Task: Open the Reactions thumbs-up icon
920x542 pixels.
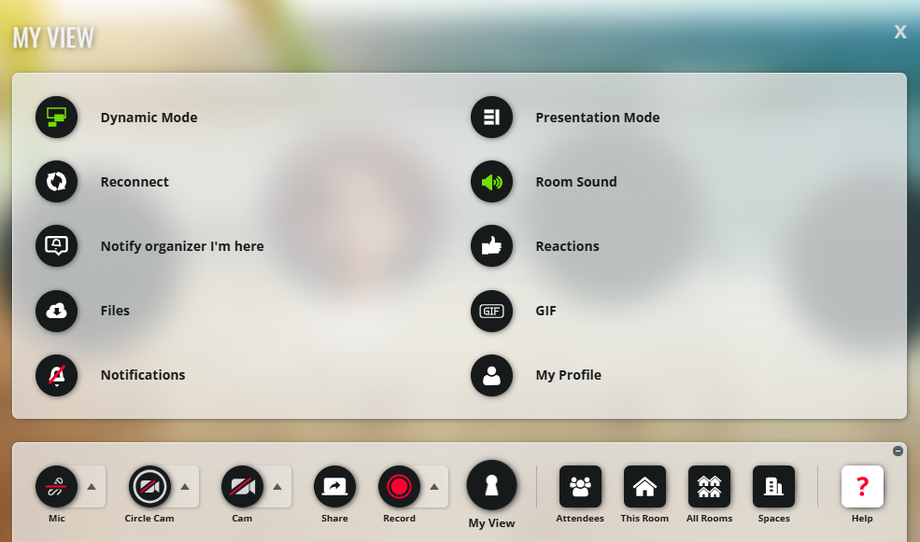Action: click(492, 246)
